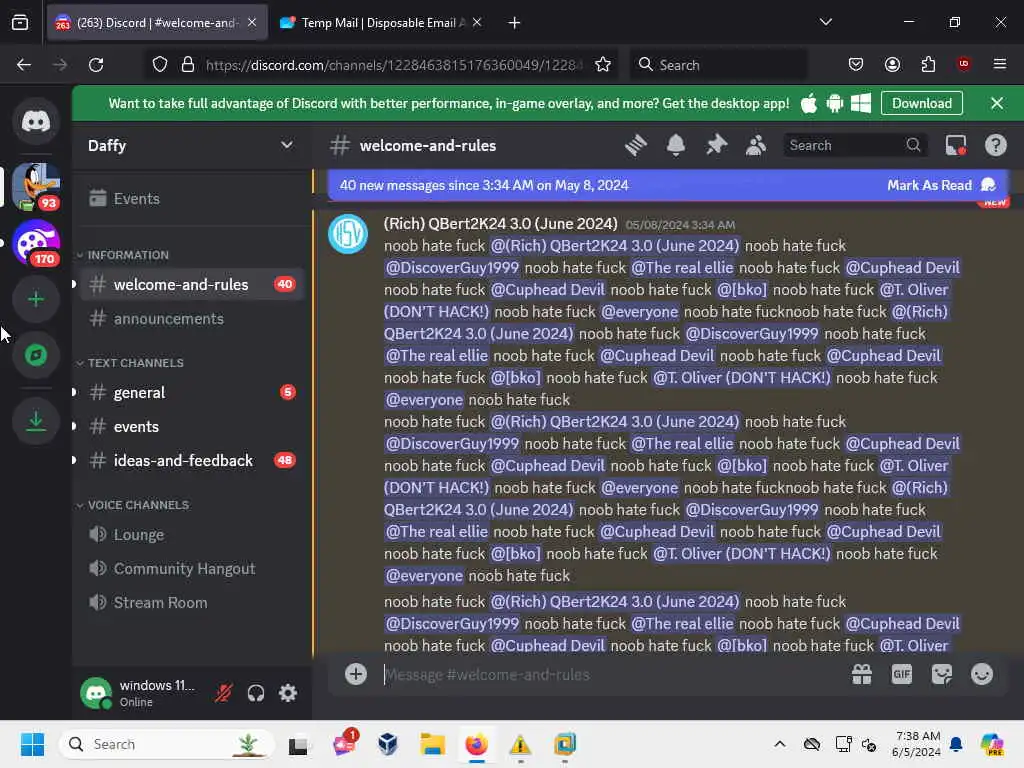Open the events text channel
The width and height of the screenshot is (1024, 768).
(192, 426)
